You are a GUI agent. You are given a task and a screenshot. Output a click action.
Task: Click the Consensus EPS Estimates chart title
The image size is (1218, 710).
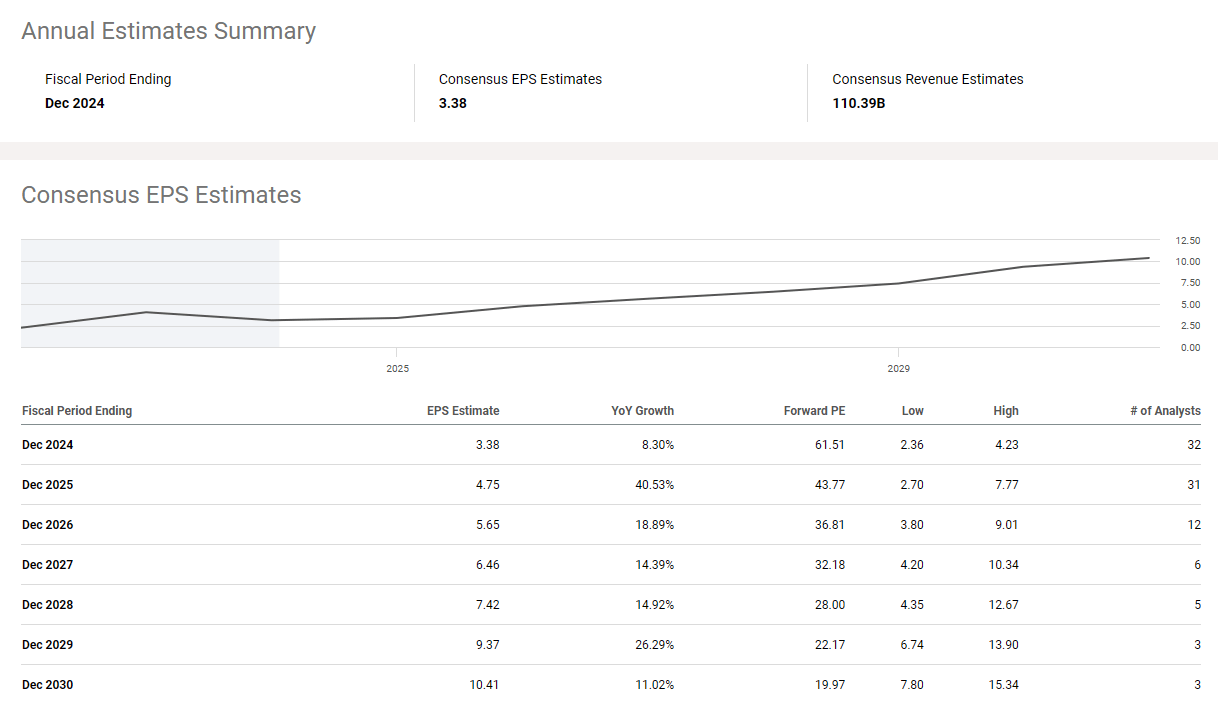[x=161, y=195]
